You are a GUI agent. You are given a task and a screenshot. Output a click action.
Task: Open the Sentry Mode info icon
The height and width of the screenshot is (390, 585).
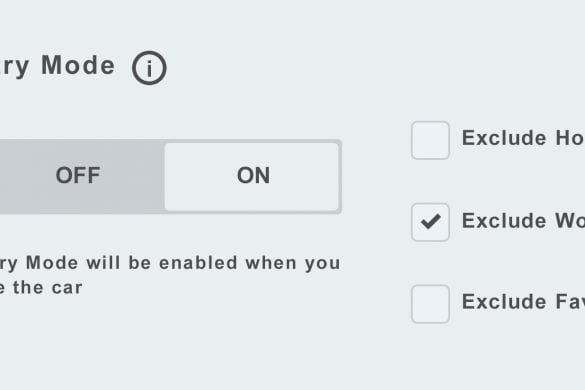tap(149, 68)
